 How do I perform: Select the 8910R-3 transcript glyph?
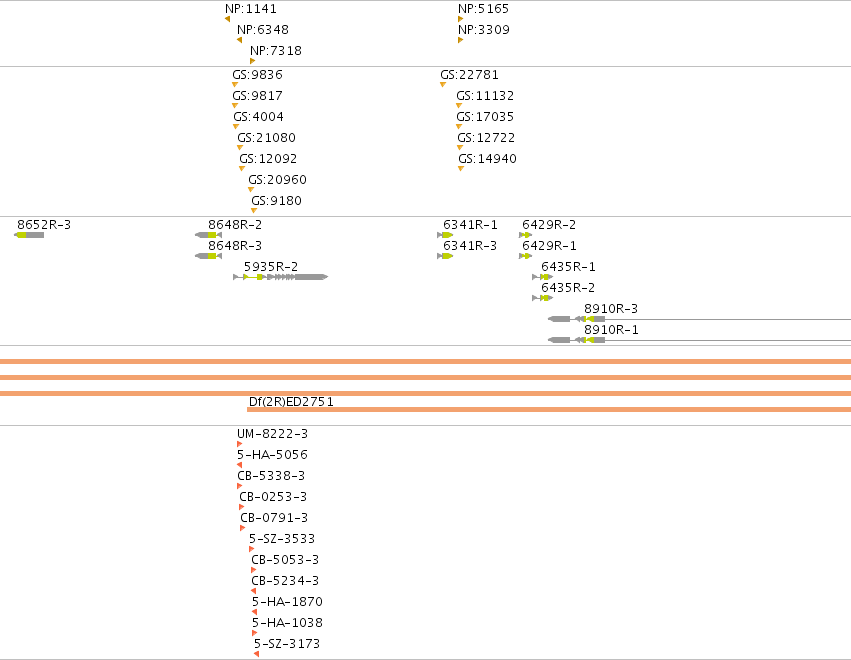(700, 319)
